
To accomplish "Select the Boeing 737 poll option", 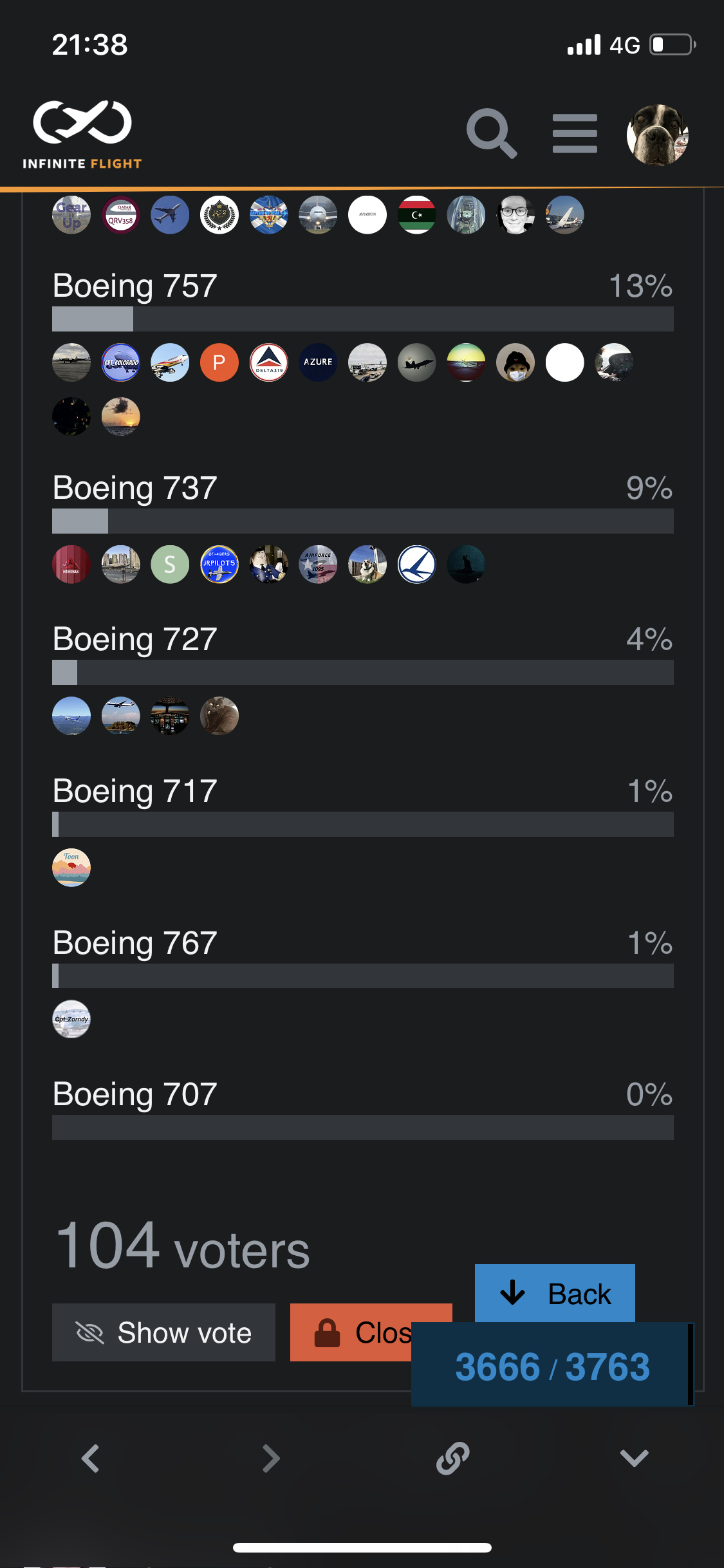I will point(135,488).
